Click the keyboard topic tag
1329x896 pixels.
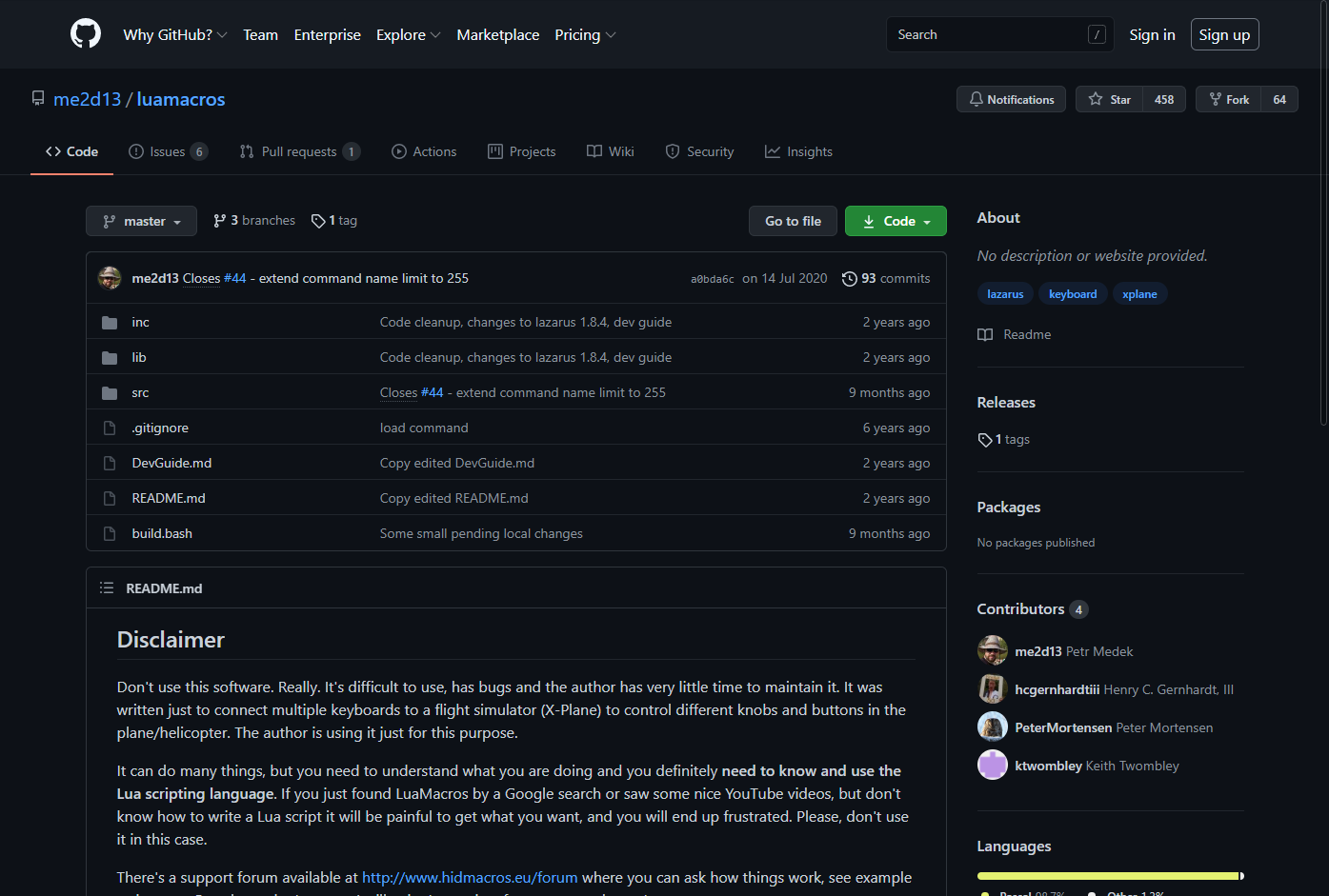[1073, 294]
